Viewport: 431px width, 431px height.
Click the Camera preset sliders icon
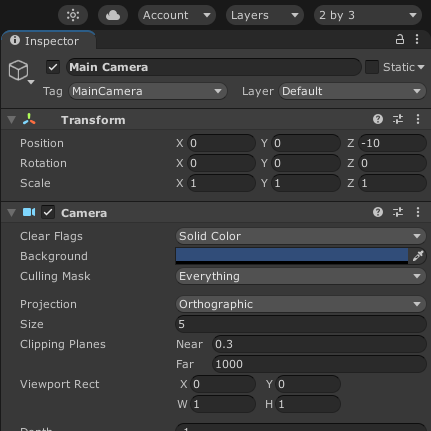(398, 212)
